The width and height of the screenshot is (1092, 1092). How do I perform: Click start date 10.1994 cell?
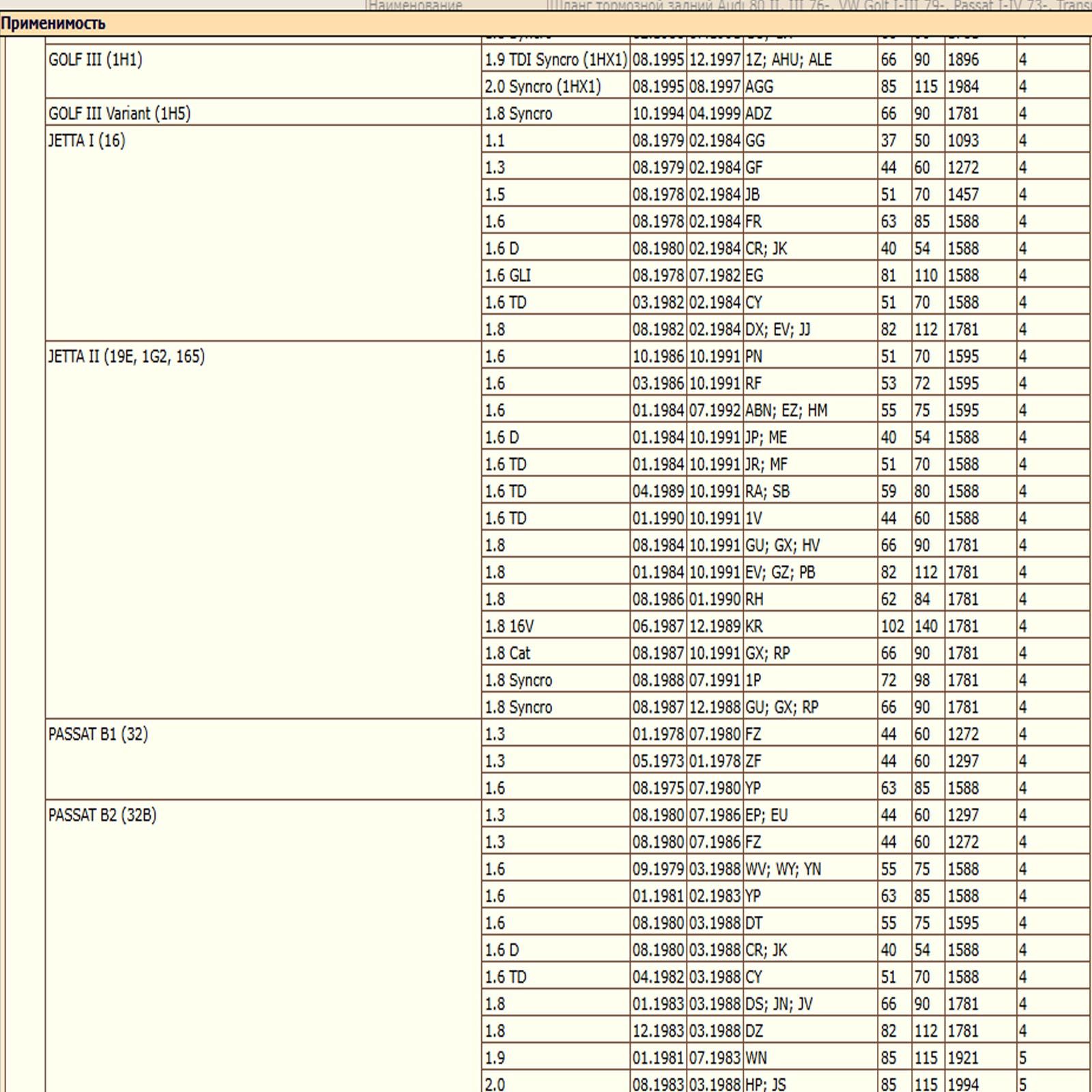click(x=658, y=113)
